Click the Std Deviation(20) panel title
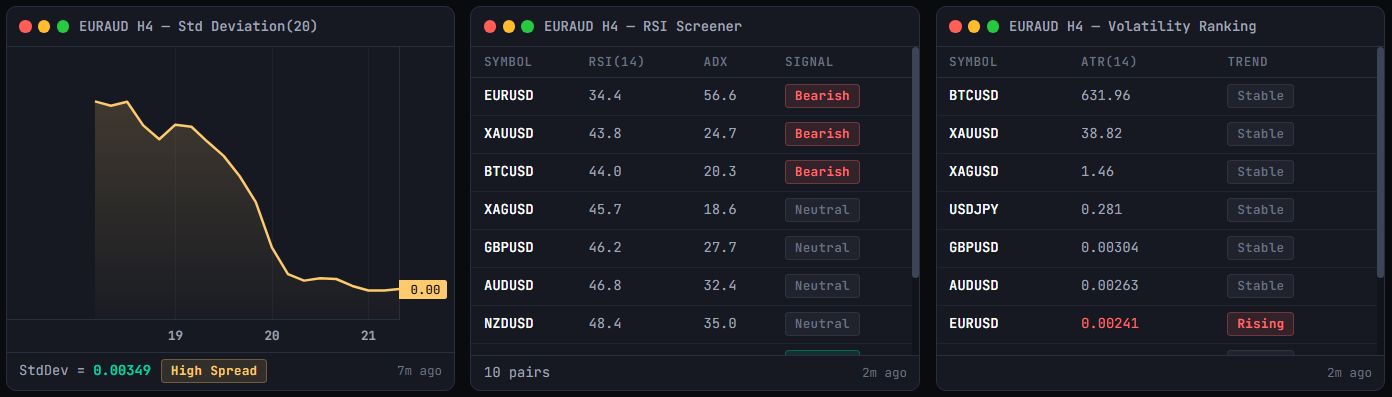The image size is (1392, 397). coord(198,26)
